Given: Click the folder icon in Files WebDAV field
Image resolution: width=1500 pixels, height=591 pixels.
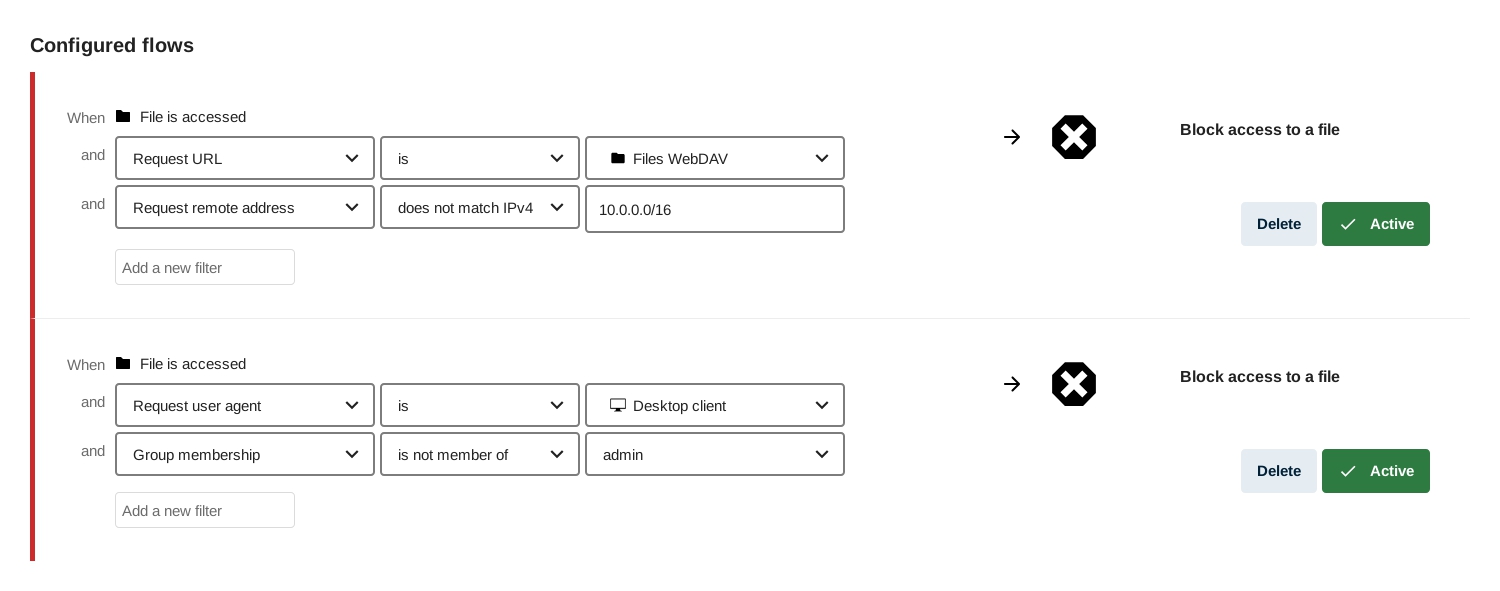Looking at the screenshot, I should (618, 158).
